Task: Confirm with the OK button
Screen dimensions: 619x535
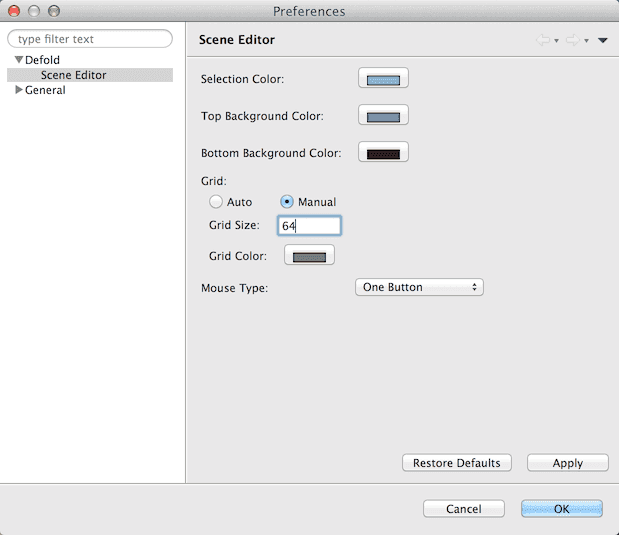Action: [x=561, y=509]
